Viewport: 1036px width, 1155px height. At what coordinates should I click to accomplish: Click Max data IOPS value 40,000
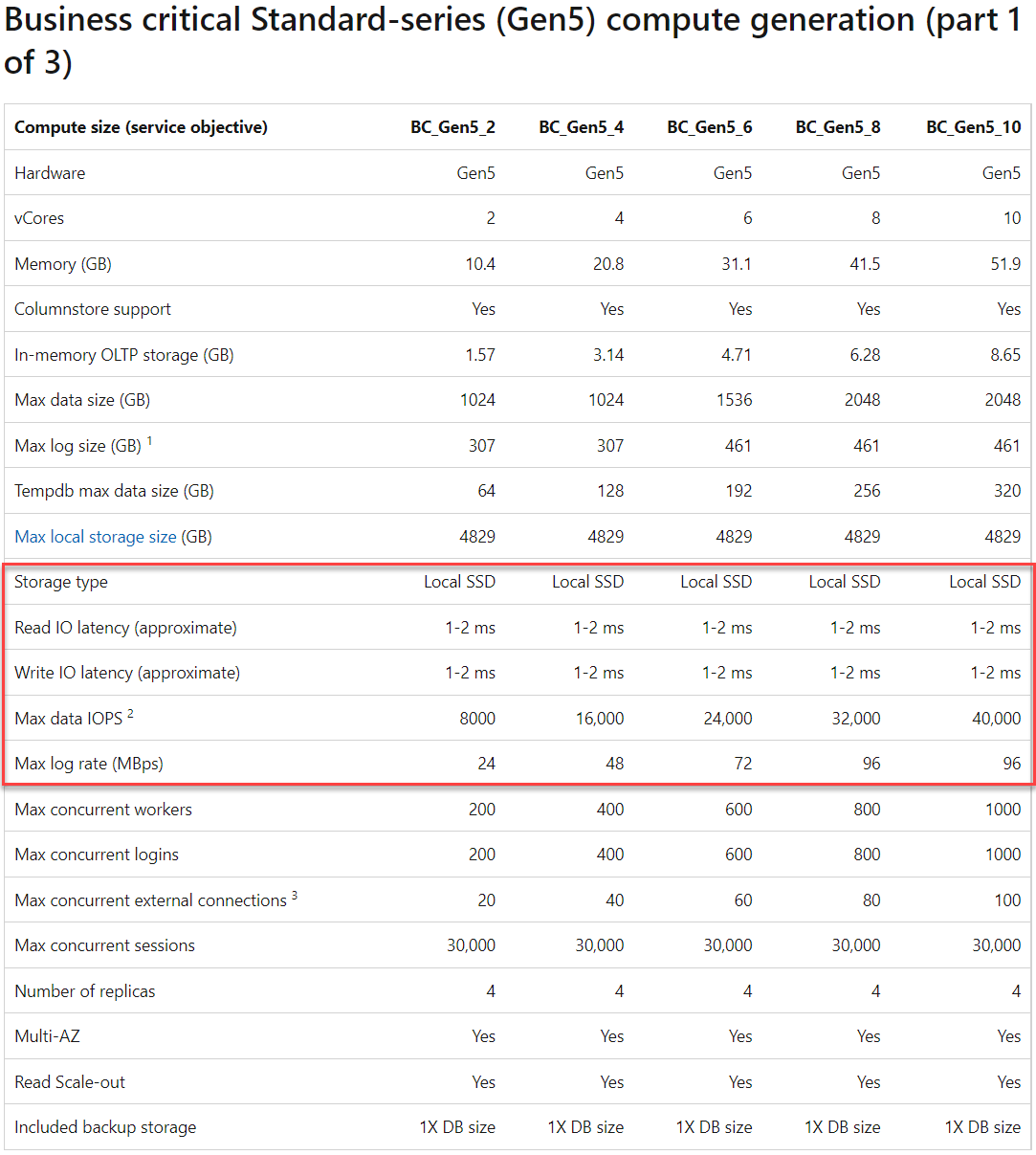coord(997,719)
